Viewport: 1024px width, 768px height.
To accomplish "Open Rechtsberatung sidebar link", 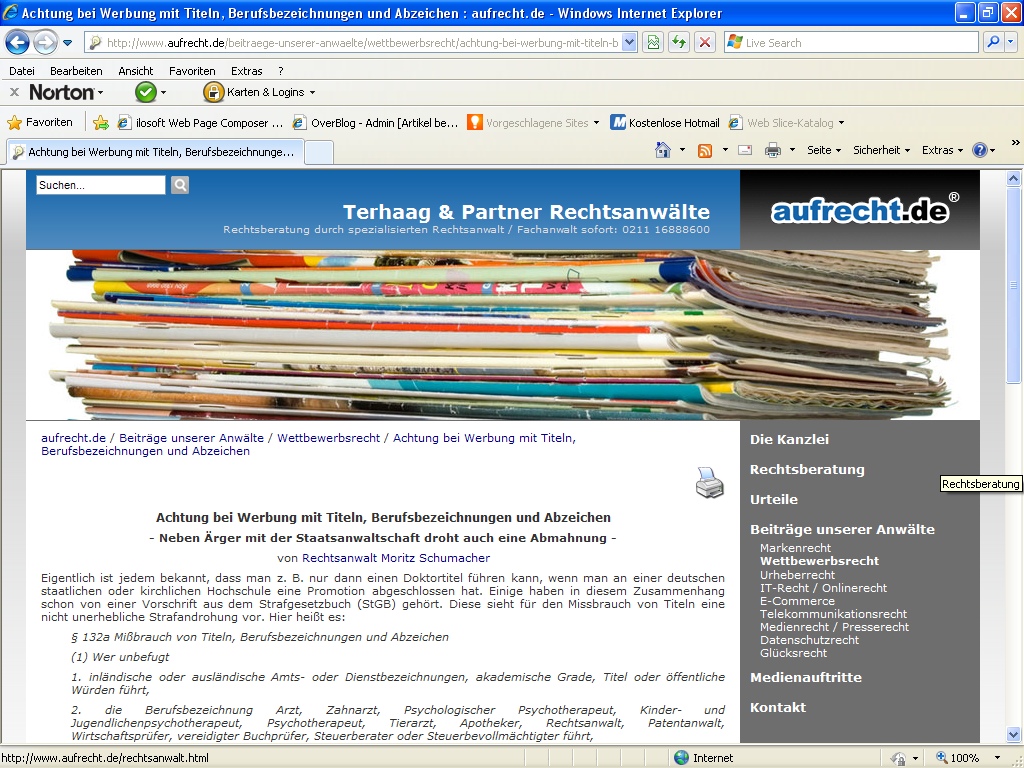I will (807, 470).
